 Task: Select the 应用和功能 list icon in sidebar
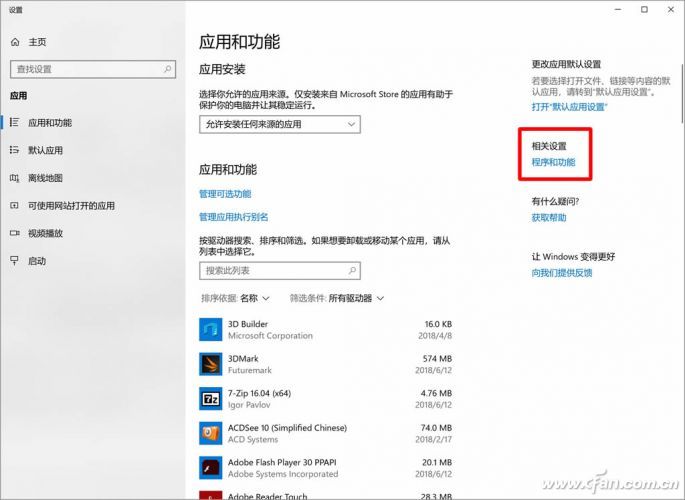tap(14, 123)
